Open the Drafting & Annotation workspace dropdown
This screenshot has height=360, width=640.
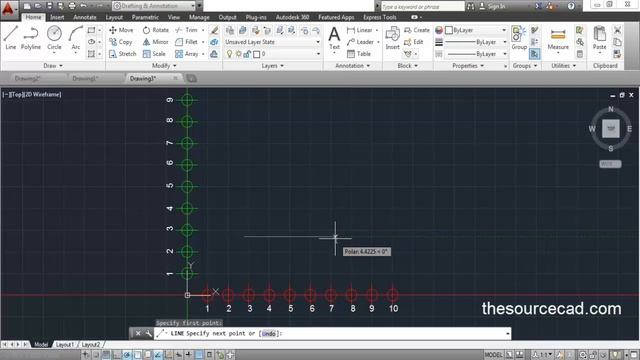154,6
